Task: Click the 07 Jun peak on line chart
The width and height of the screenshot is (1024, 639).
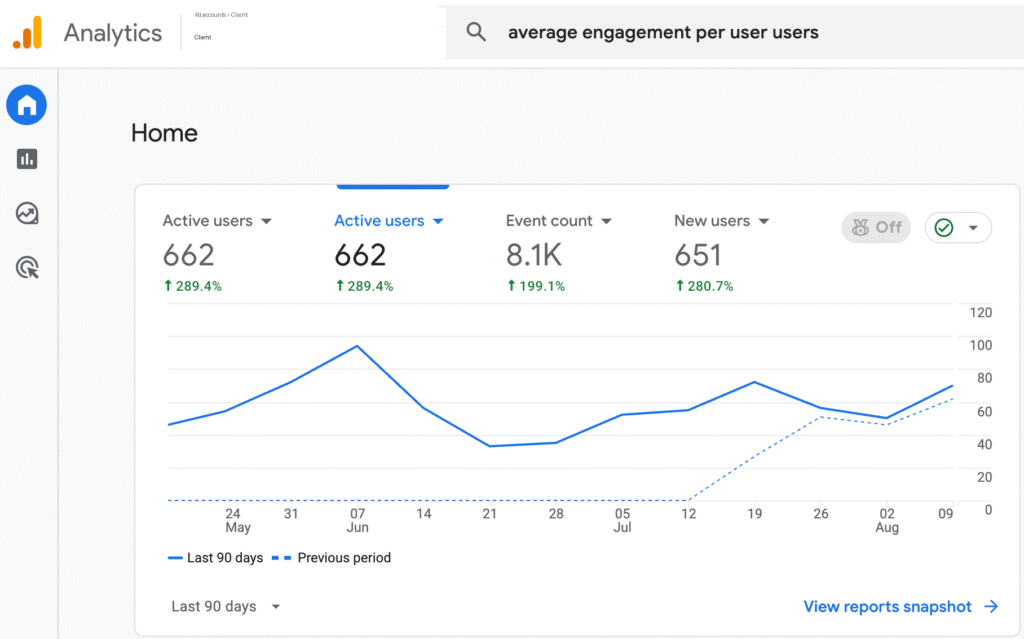Action: coord(357,346)
